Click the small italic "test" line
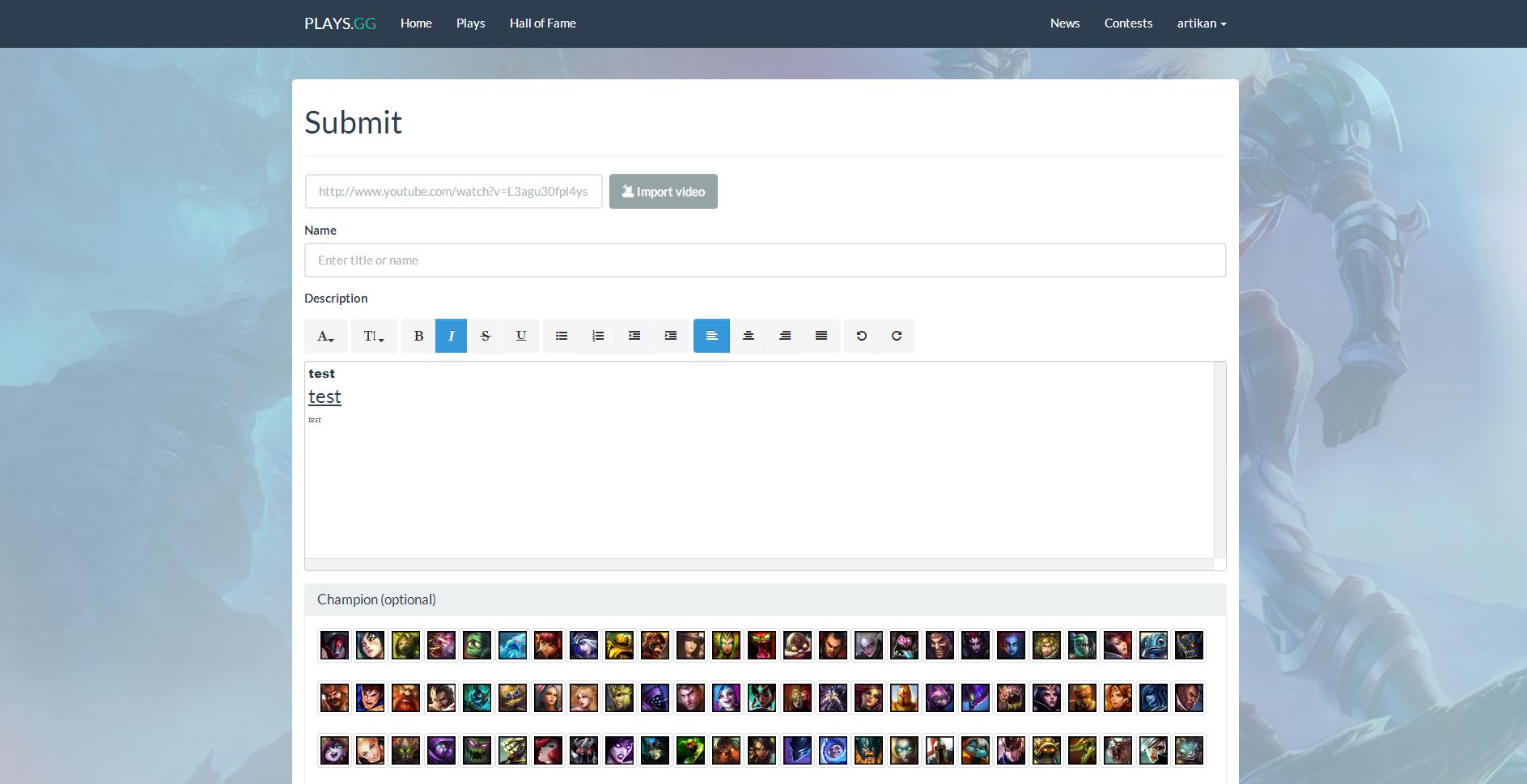 click(315, 420)
